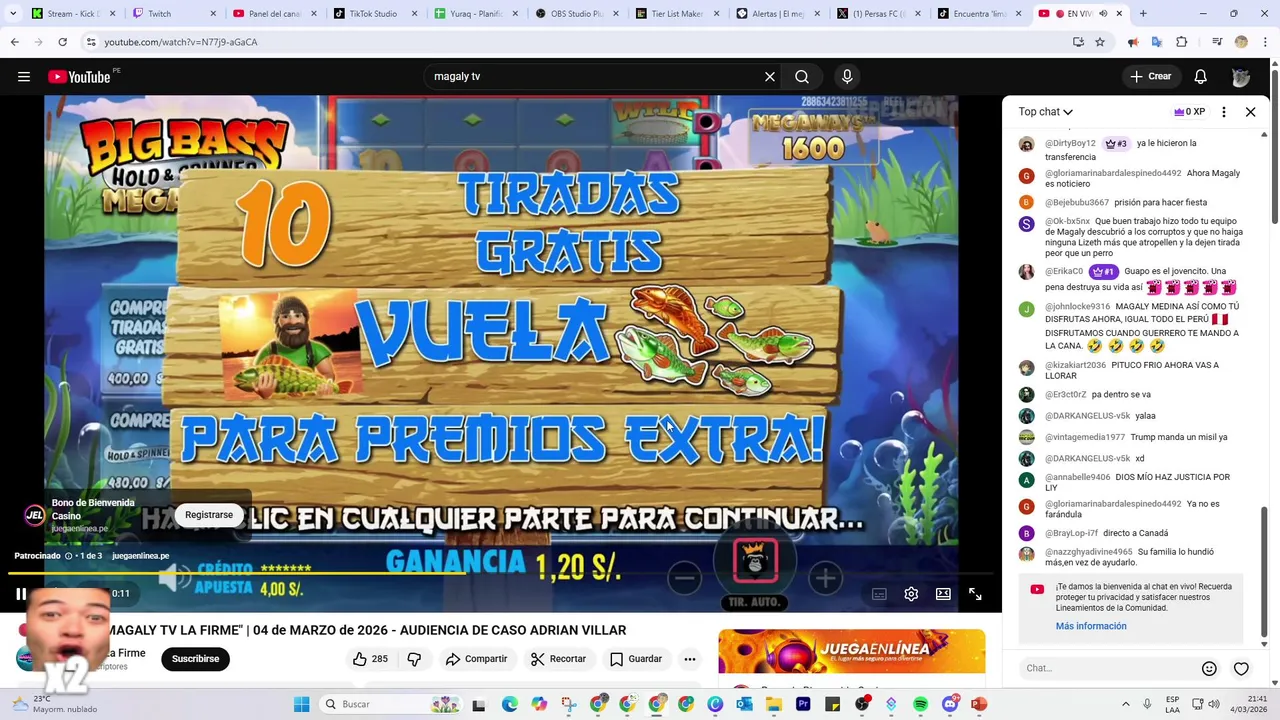Image resolution: width=1280 pixels, height=720 pixels.
Task: Open the Crear menu
Action: coord(1150,77)
